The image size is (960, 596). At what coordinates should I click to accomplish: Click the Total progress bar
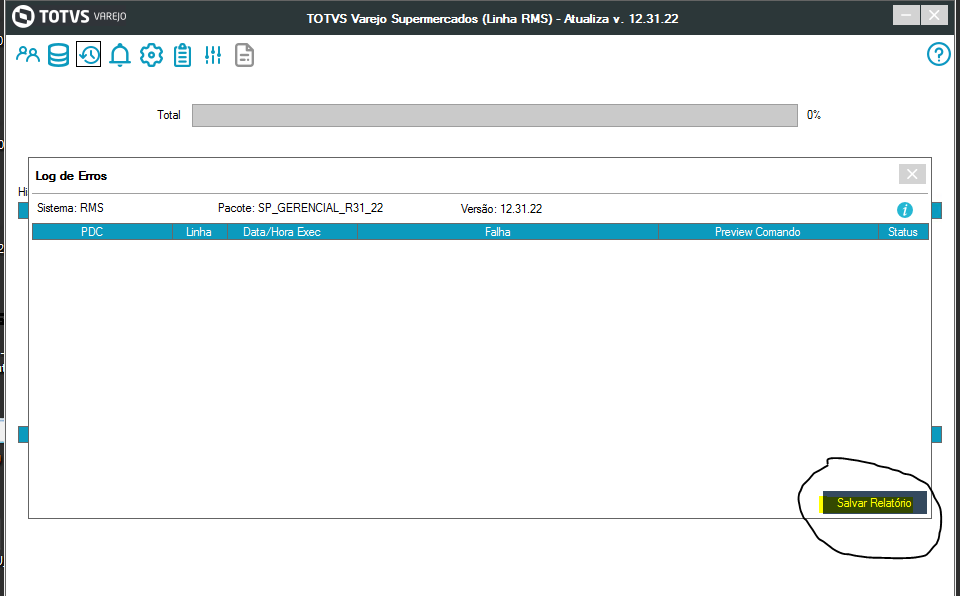495,115
